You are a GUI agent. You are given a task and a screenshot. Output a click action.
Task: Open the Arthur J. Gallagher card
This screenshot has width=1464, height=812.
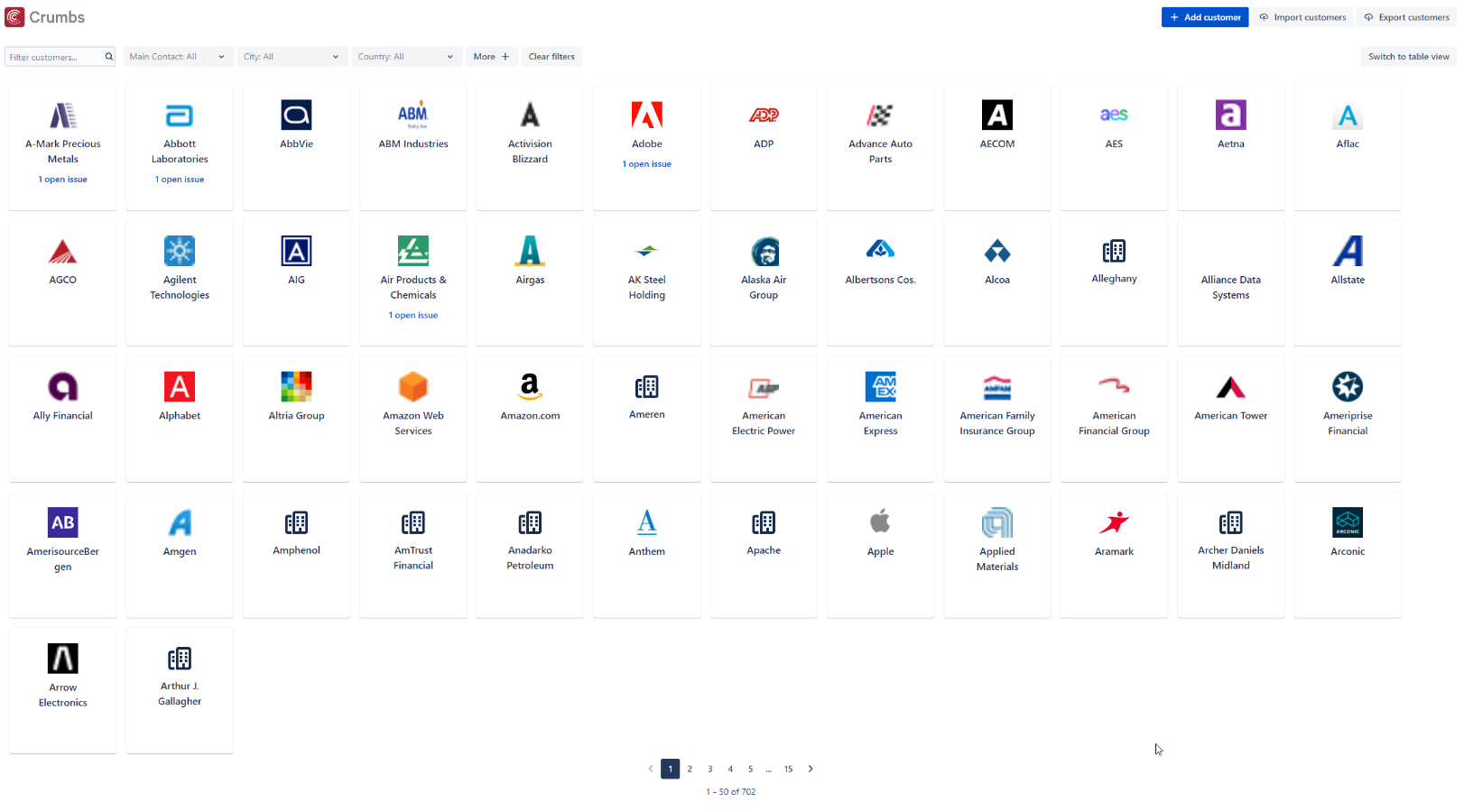tap(180, 690)
